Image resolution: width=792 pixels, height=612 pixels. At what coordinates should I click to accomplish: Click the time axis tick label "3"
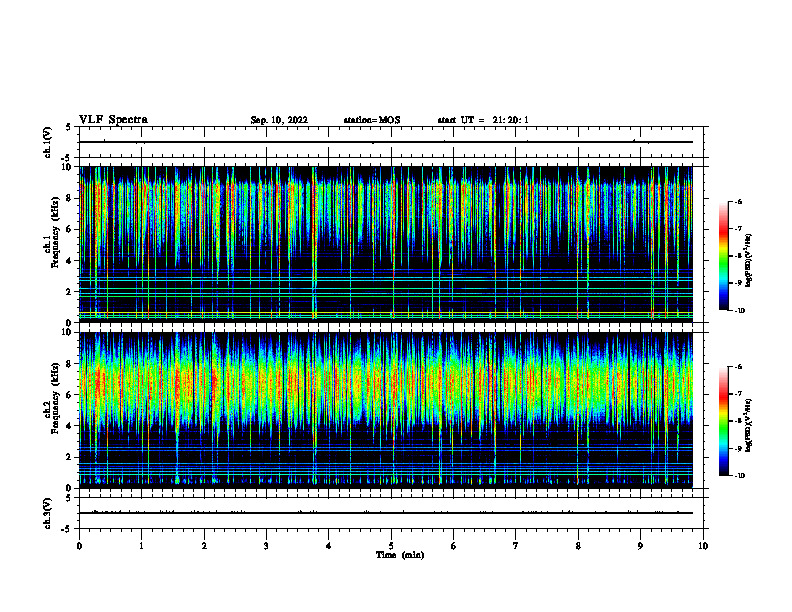click(x=266, y=546)
